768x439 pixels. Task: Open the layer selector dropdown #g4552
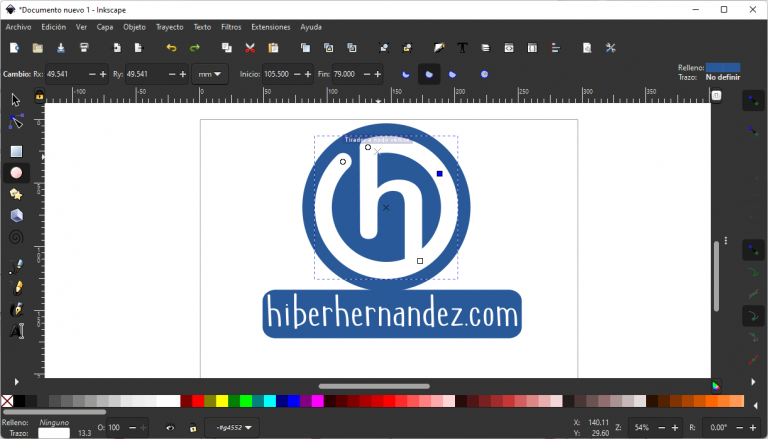pyautogui.click(x=231, y=428)
